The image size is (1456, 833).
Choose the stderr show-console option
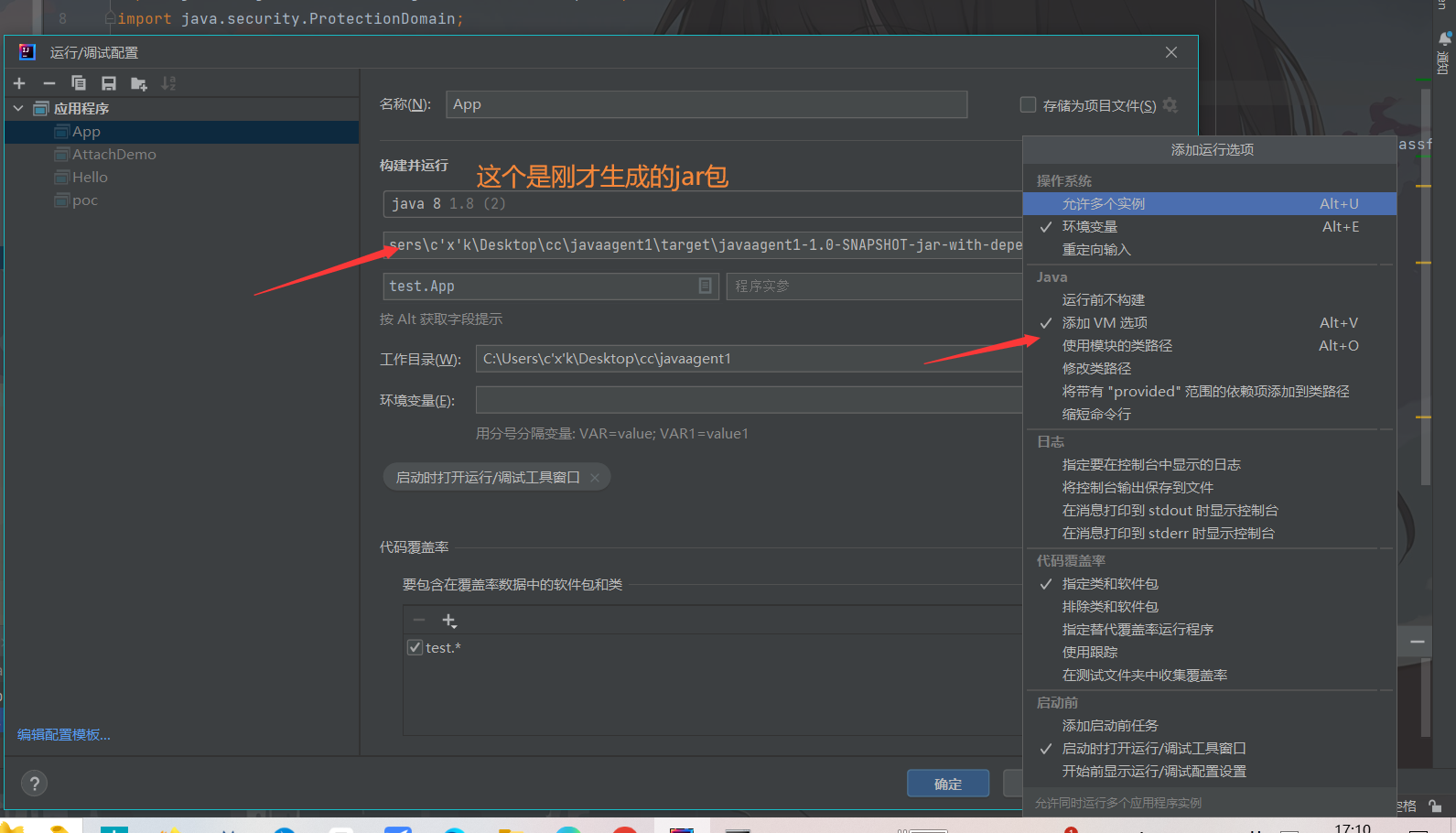click(1210, 533)
